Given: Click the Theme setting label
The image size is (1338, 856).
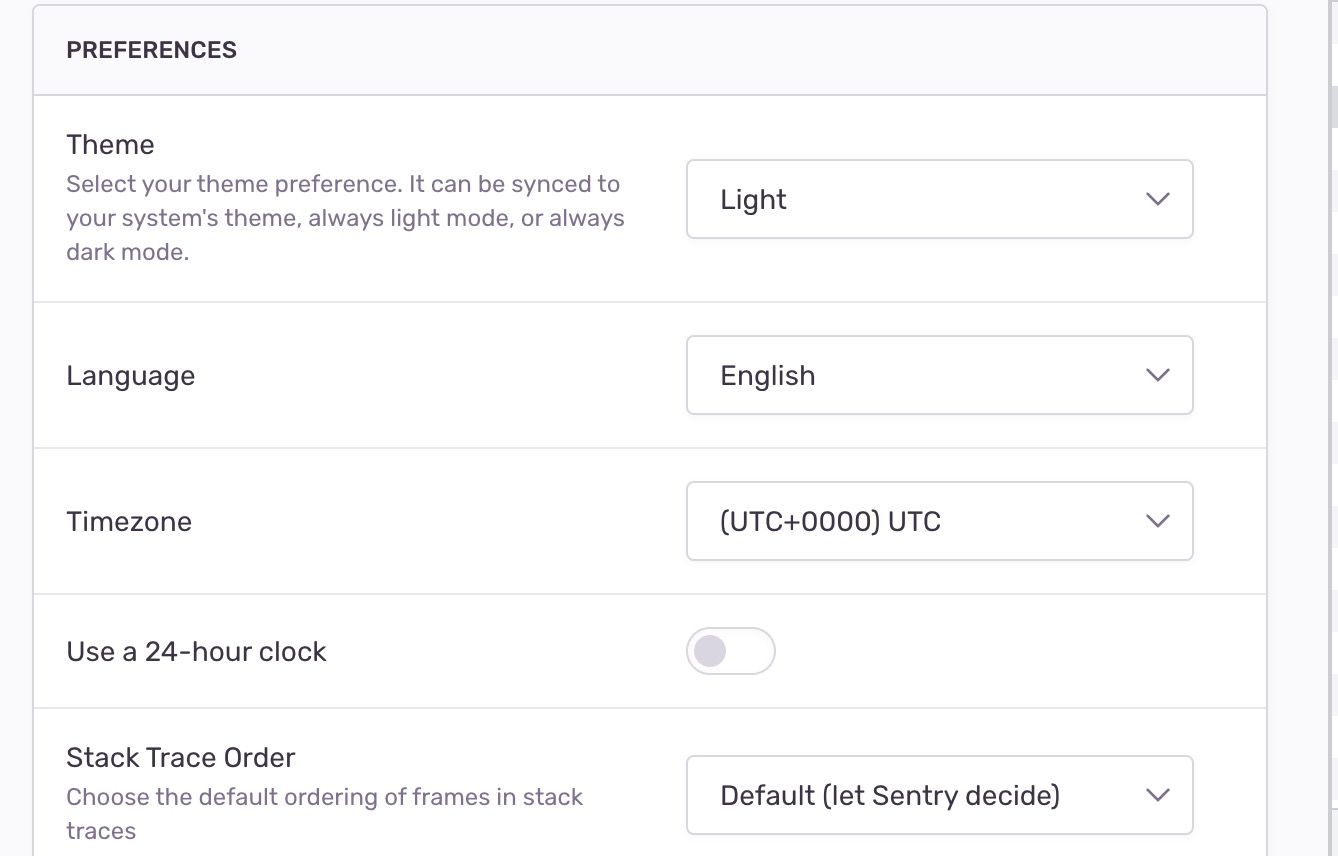Looking at the screenshot, I should (x=110, y=144).
